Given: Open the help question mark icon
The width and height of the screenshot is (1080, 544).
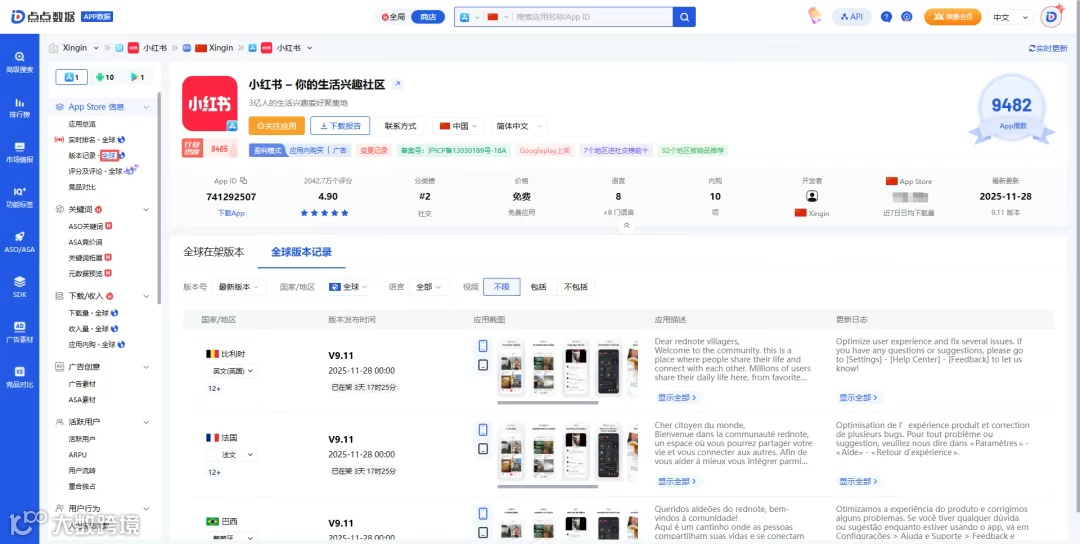Looking at the screenshot, I should pyautogui.click(x=886, y=17).
